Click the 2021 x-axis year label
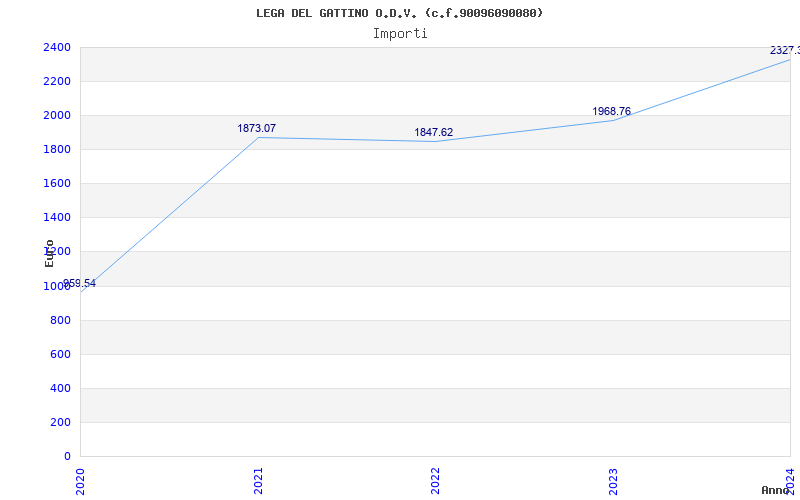This screenshot has width=800, height=500. tap(258, 481)
